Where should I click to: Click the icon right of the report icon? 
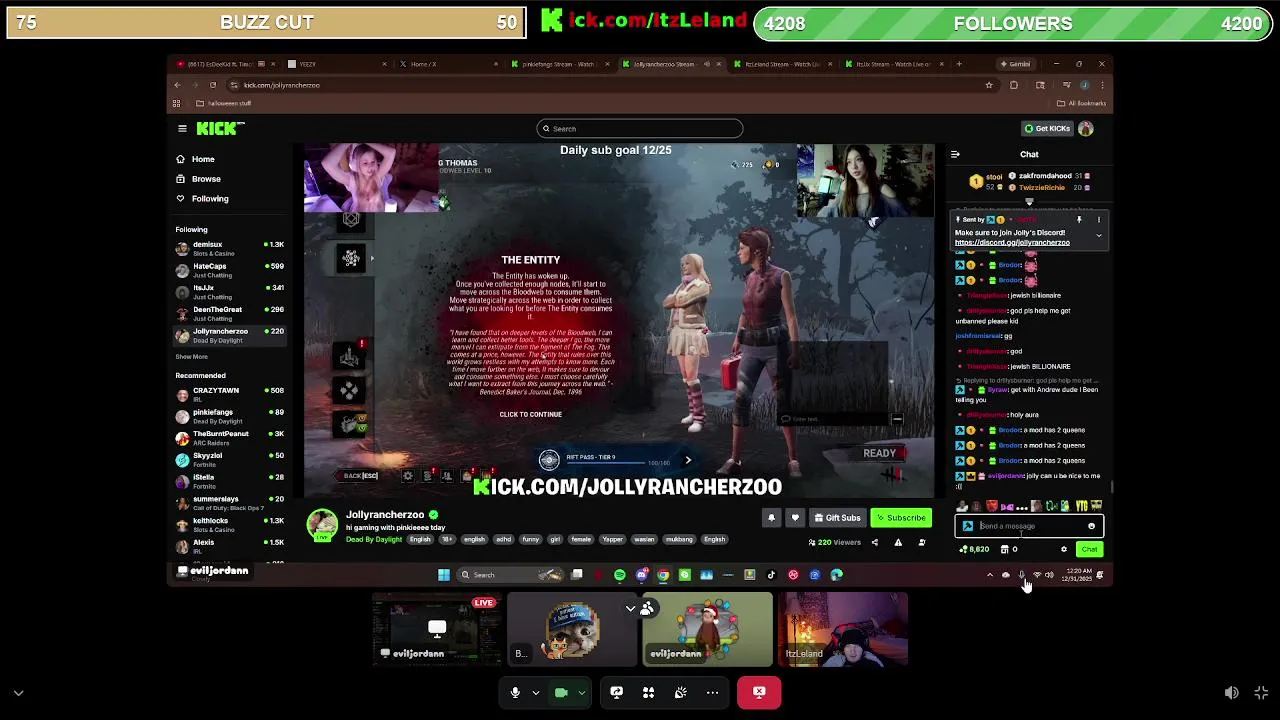click(x=922, y=543)
